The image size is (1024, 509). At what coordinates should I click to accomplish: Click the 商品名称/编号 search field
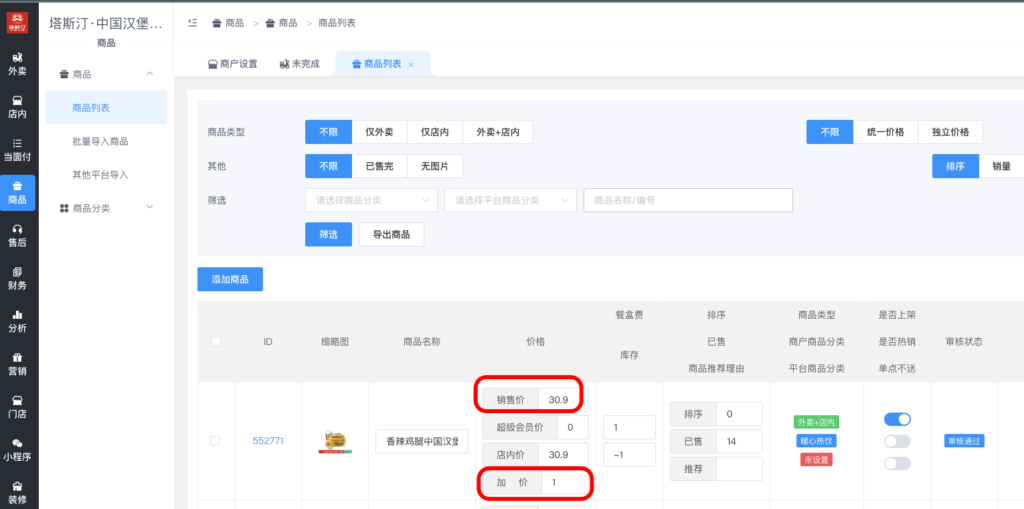click(x=688, y=201)
